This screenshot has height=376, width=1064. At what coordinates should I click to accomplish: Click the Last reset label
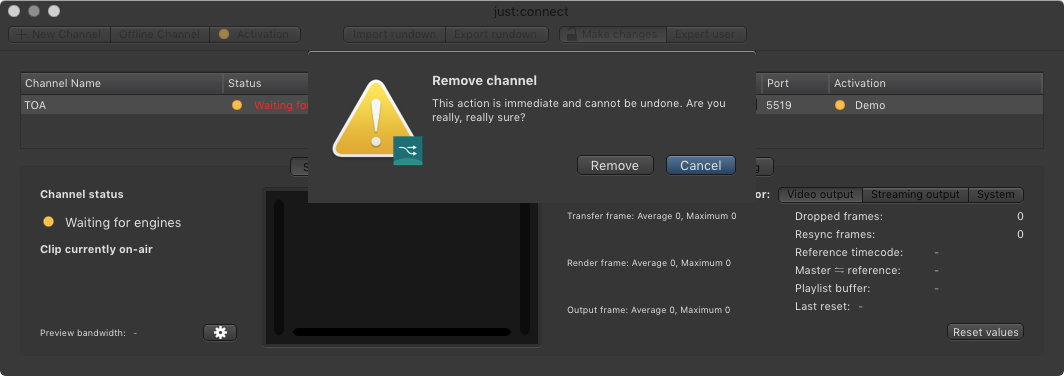822,307
